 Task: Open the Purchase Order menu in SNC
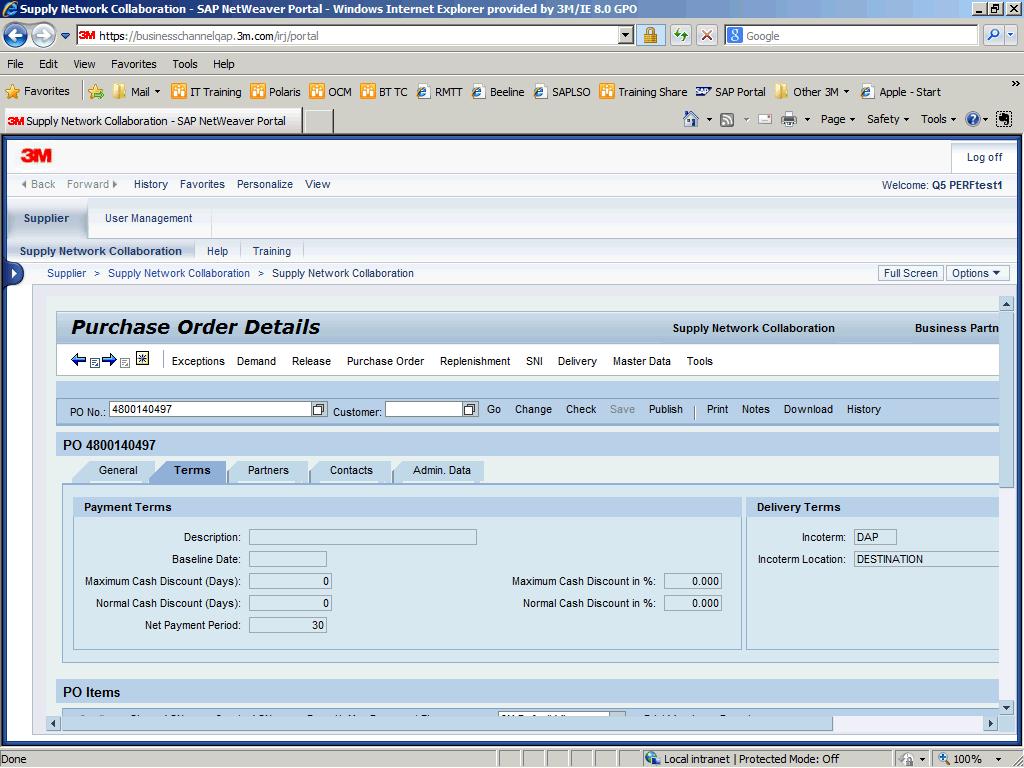pyautogui.click(x=385, y=361)
